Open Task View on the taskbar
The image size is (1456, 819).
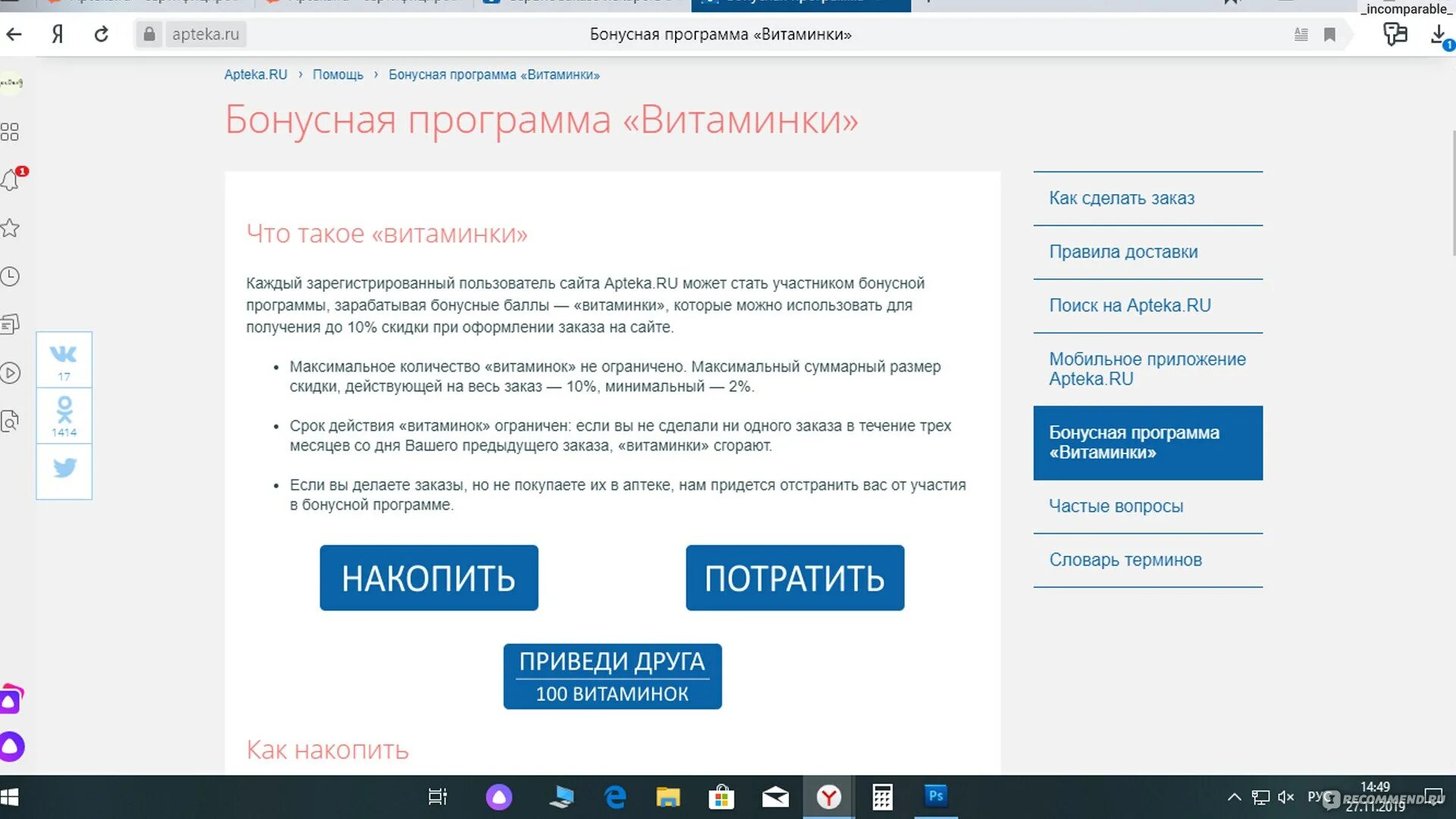point(438,797)
